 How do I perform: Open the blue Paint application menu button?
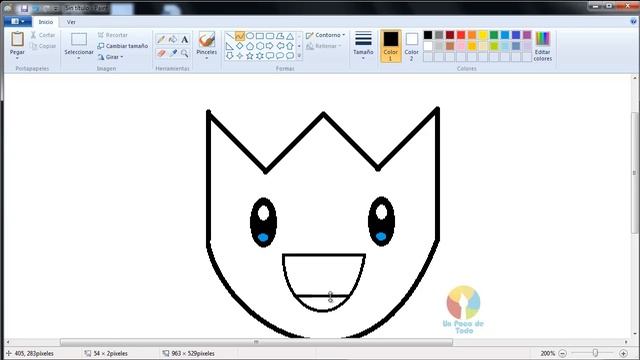coord(18,21)
